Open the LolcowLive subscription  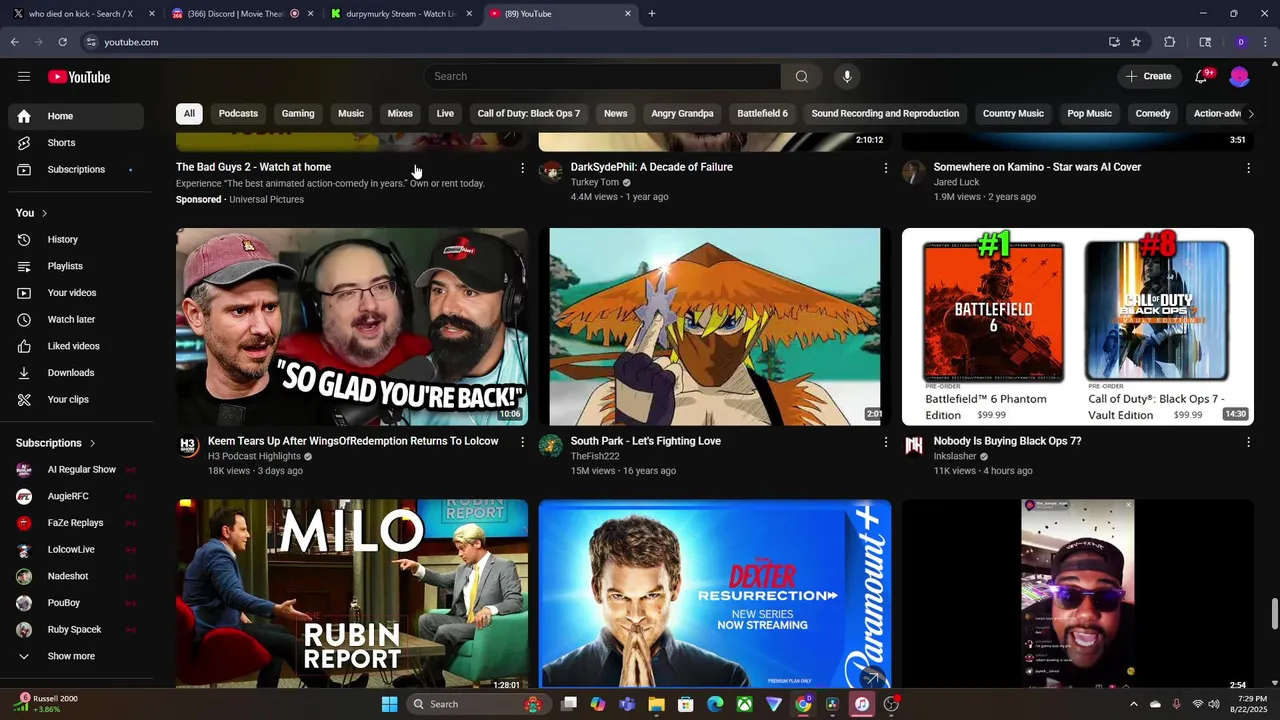click(76, 550)
